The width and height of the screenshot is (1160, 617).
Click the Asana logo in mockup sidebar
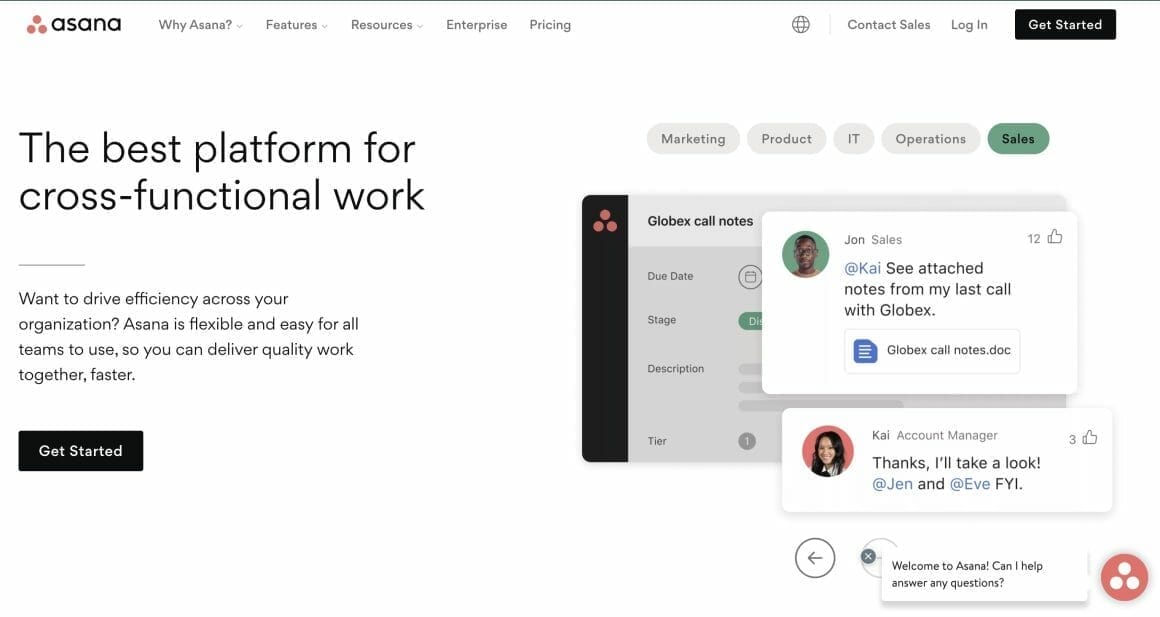(x=605, y=220)
